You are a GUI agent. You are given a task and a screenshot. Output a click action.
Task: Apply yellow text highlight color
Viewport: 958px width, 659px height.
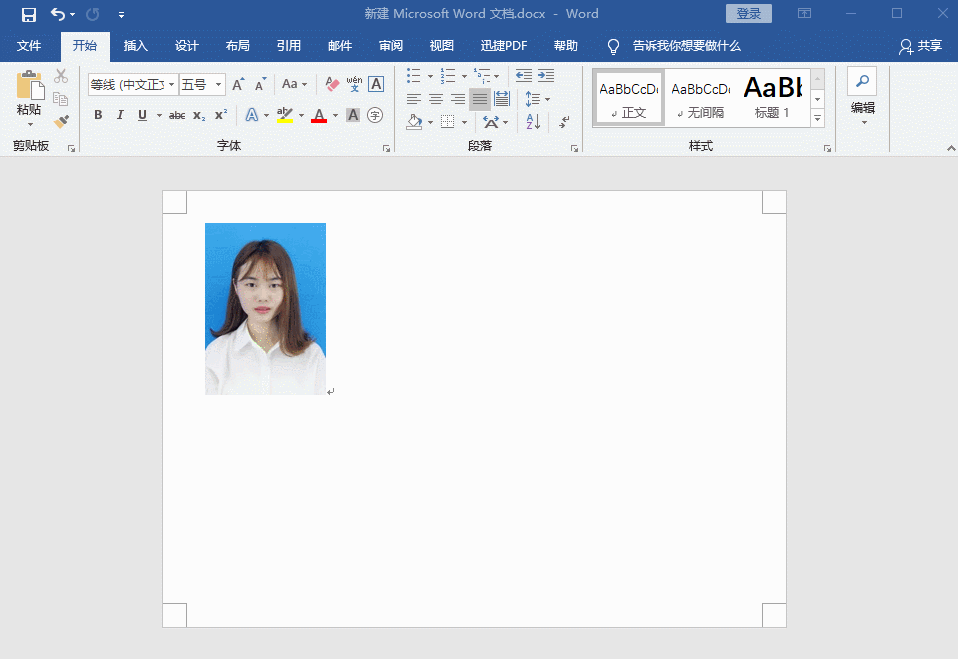click(x=285, y=115)
